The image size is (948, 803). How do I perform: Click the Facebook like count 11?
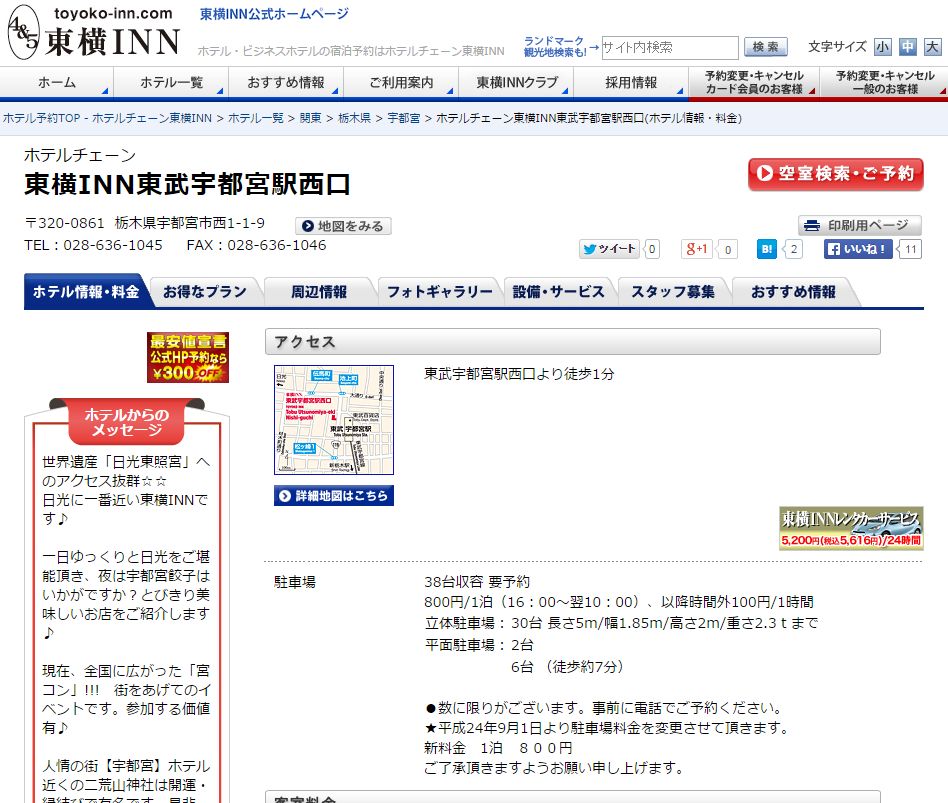pos(911,249)
